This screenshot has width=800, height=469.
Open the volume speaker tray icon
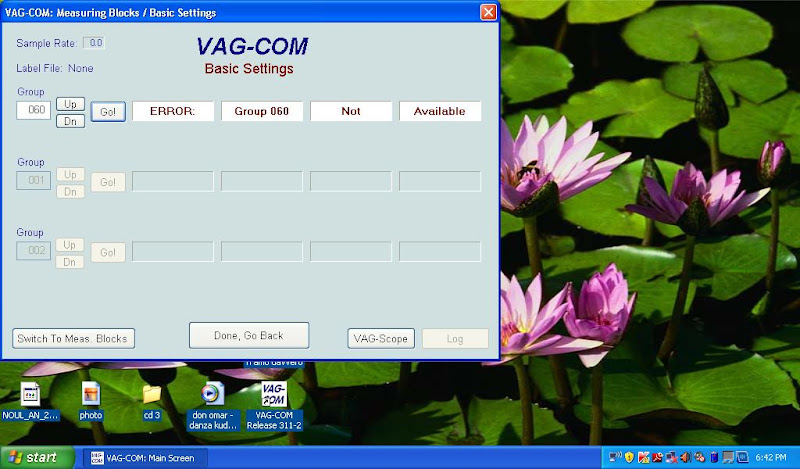[685, 457]
